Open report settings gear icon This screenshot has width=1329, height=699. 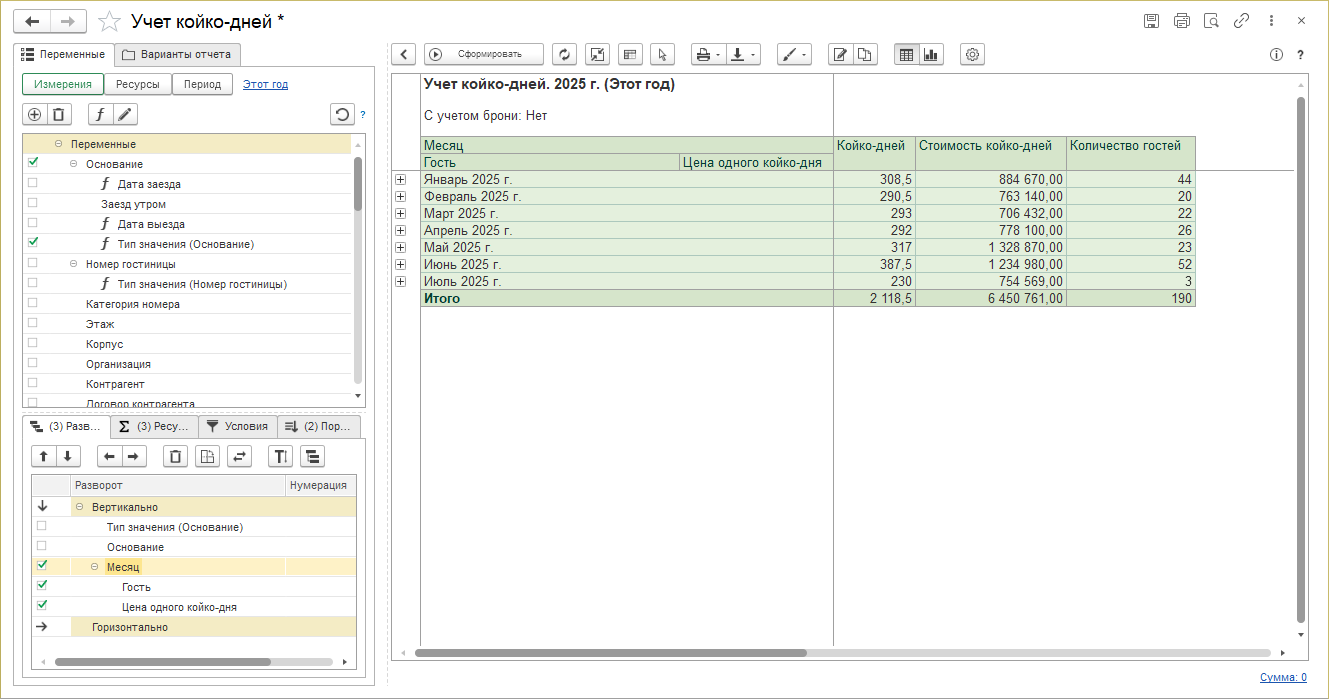coord(972,55)
